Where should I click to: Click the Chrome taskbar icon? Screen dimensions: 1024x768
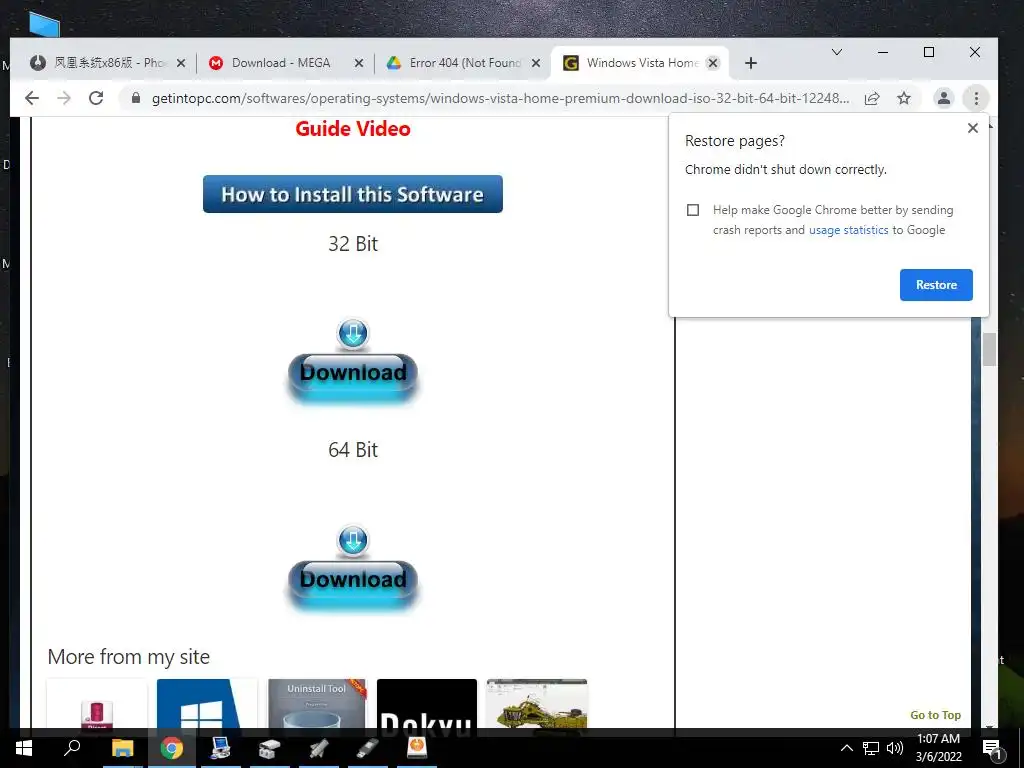tap(172, 748)
